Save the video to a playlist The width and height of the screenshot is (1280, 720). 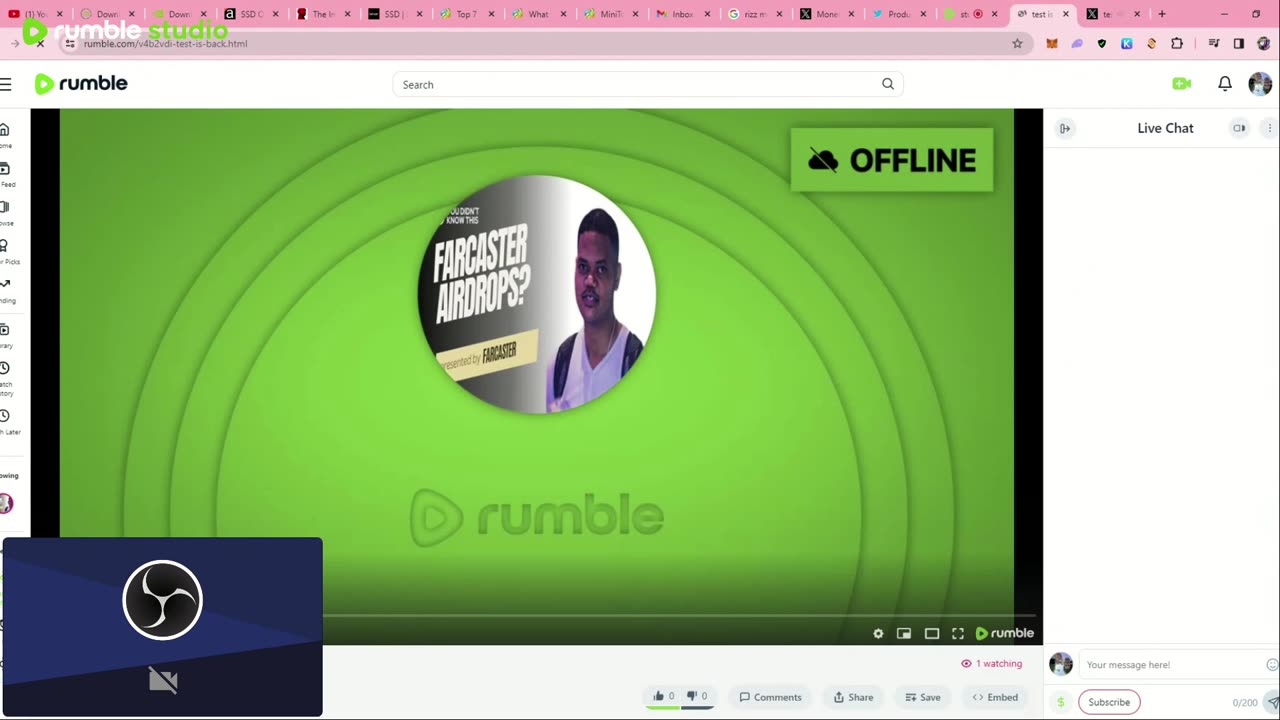coord(922,697)
